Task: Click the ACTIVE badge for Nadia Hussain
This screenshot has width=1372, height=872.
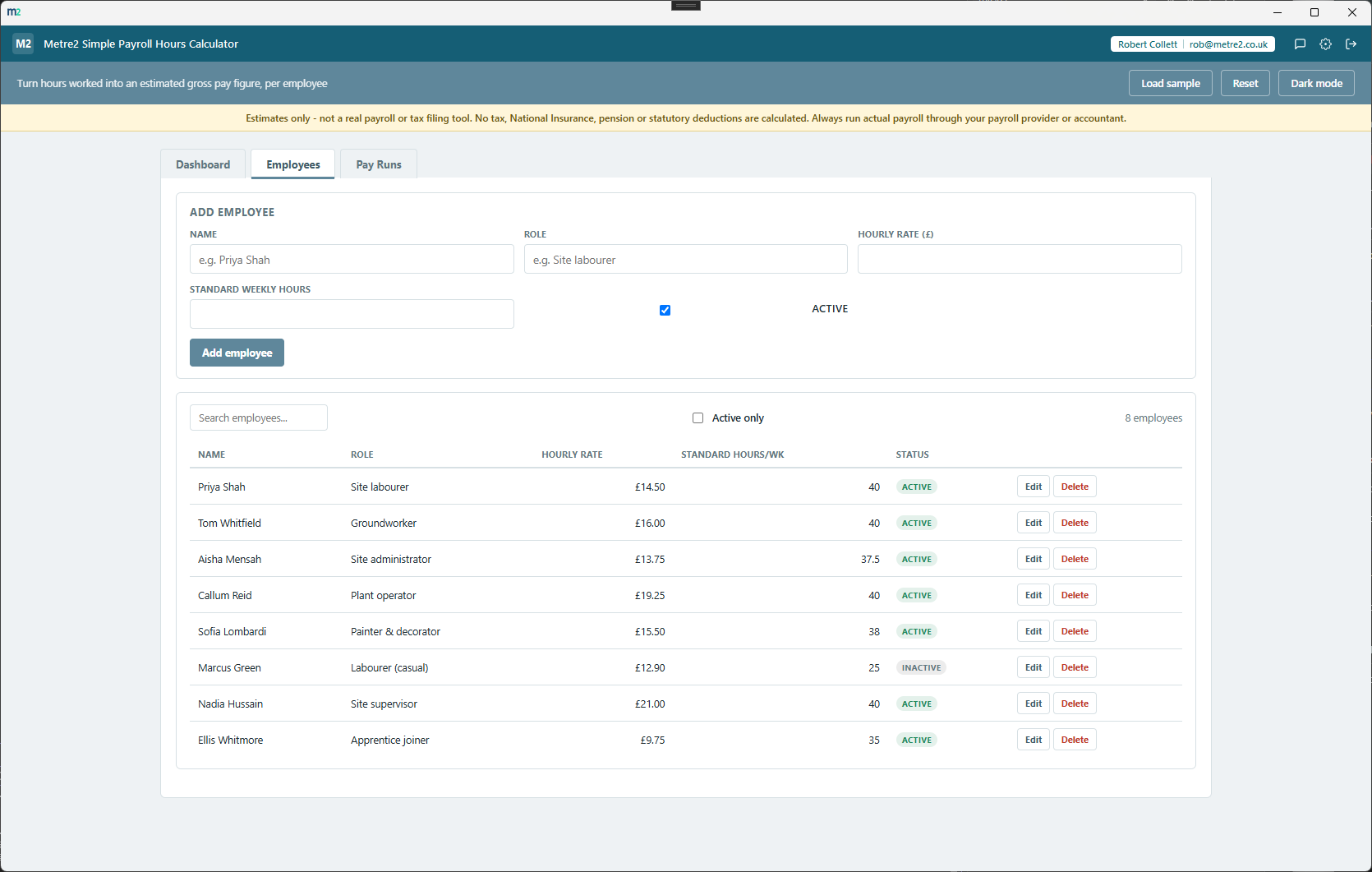Action: click(917, 704)
